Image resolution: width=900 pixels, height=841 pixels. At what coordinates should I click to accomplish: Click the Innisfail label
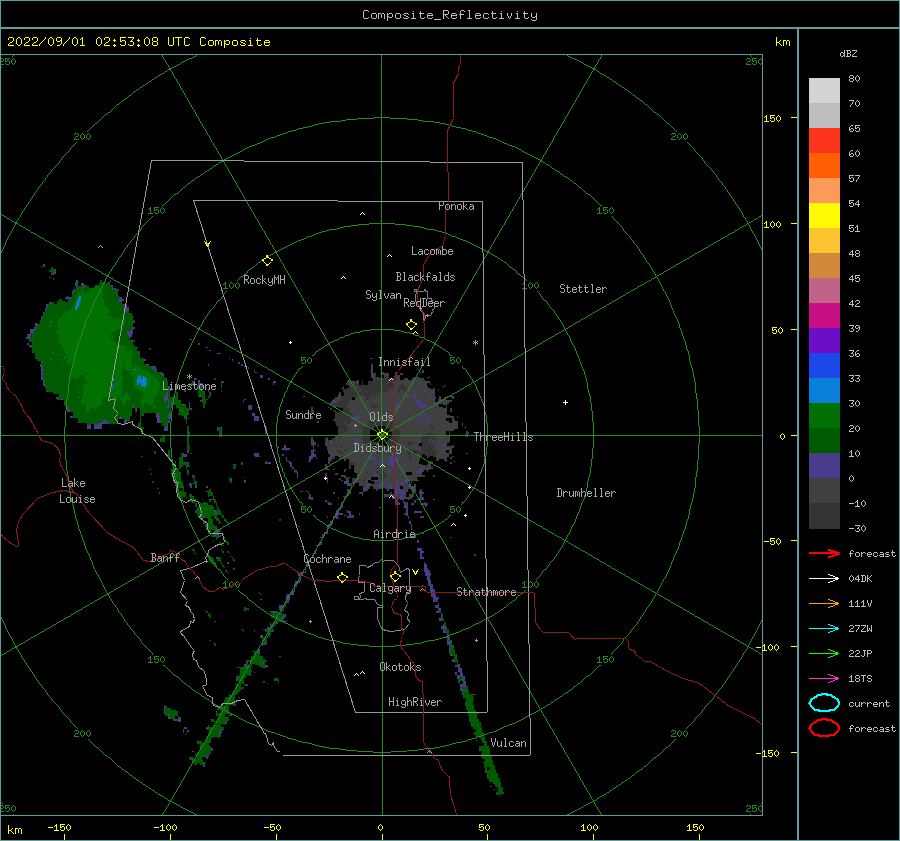404,362
